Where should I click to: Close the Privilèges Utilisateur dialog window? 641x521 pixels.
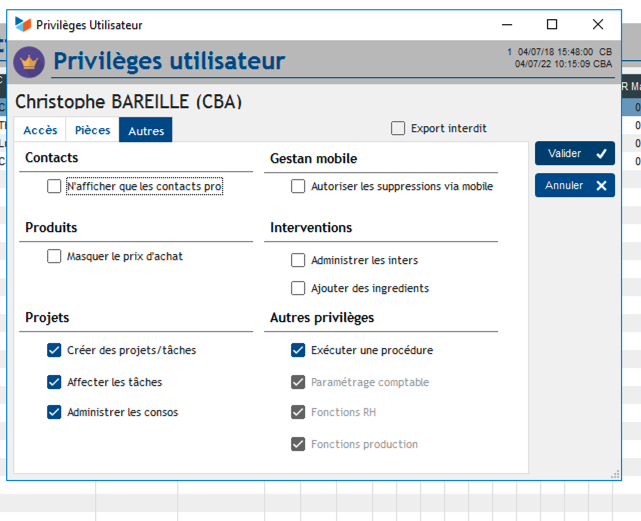click(598, 24)
